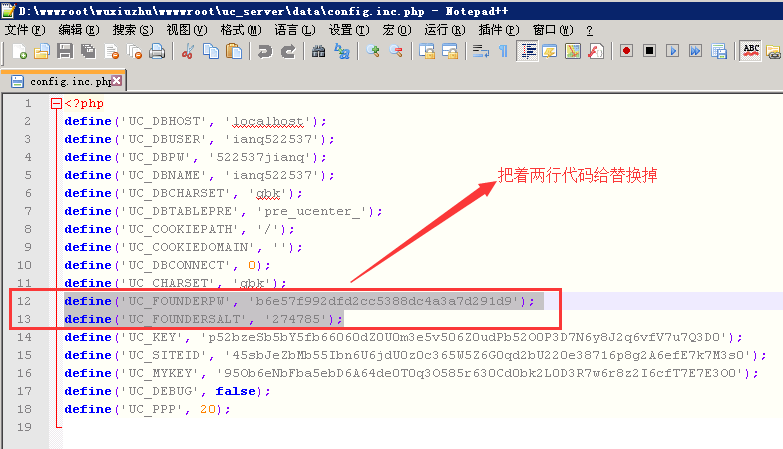This screenshot has height=449, width=783.
Task: Click the UC_PPP 20 line
Action: click(x=147, y=409)
